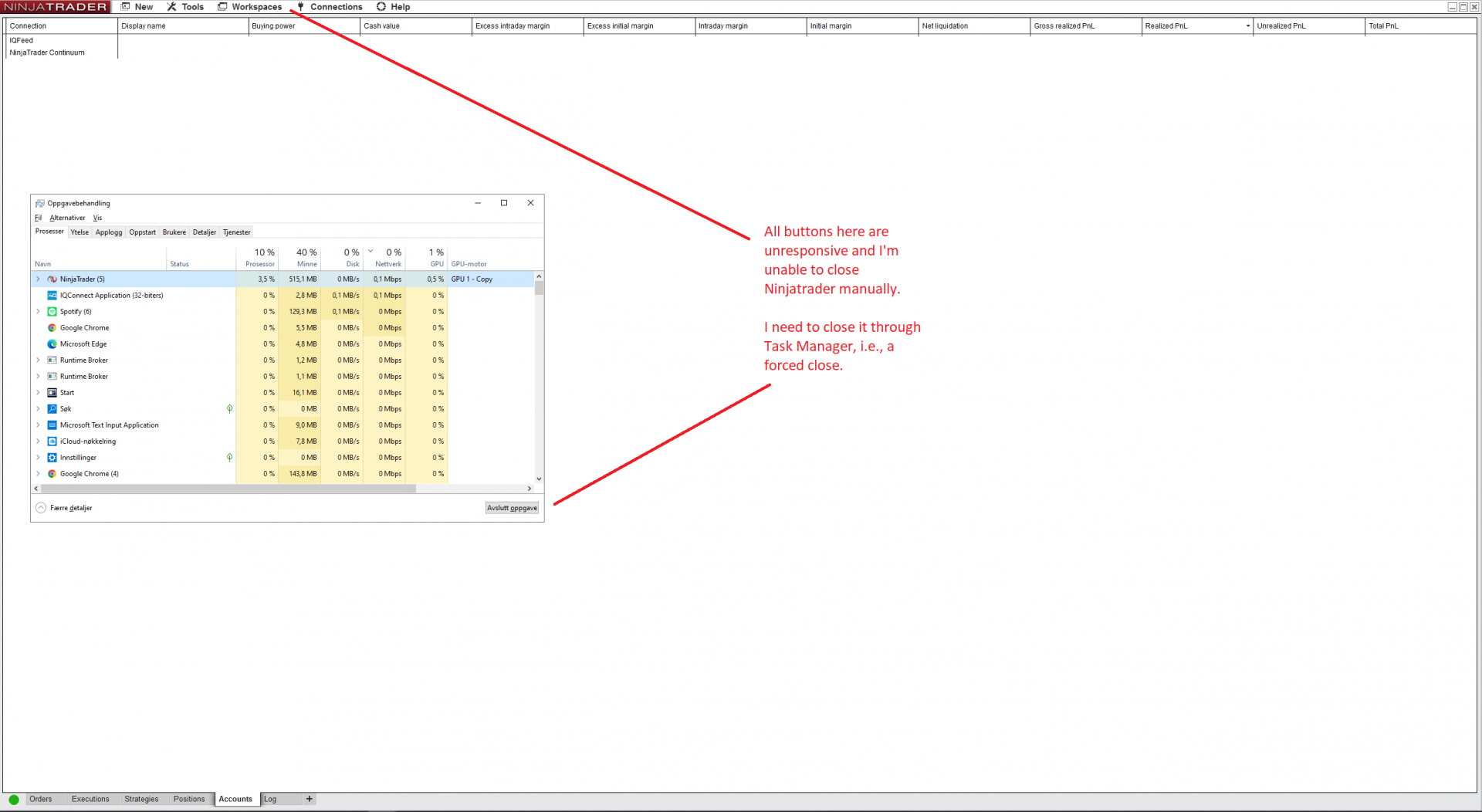Screen dimensions: 1482x812
Task: Expand the Google Chrome (4) group
Action: click(38, 474)
